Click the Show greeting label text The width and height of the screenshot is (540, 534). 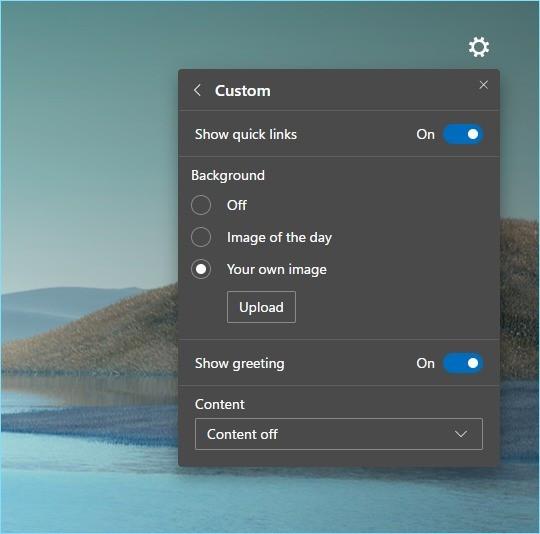240,364
